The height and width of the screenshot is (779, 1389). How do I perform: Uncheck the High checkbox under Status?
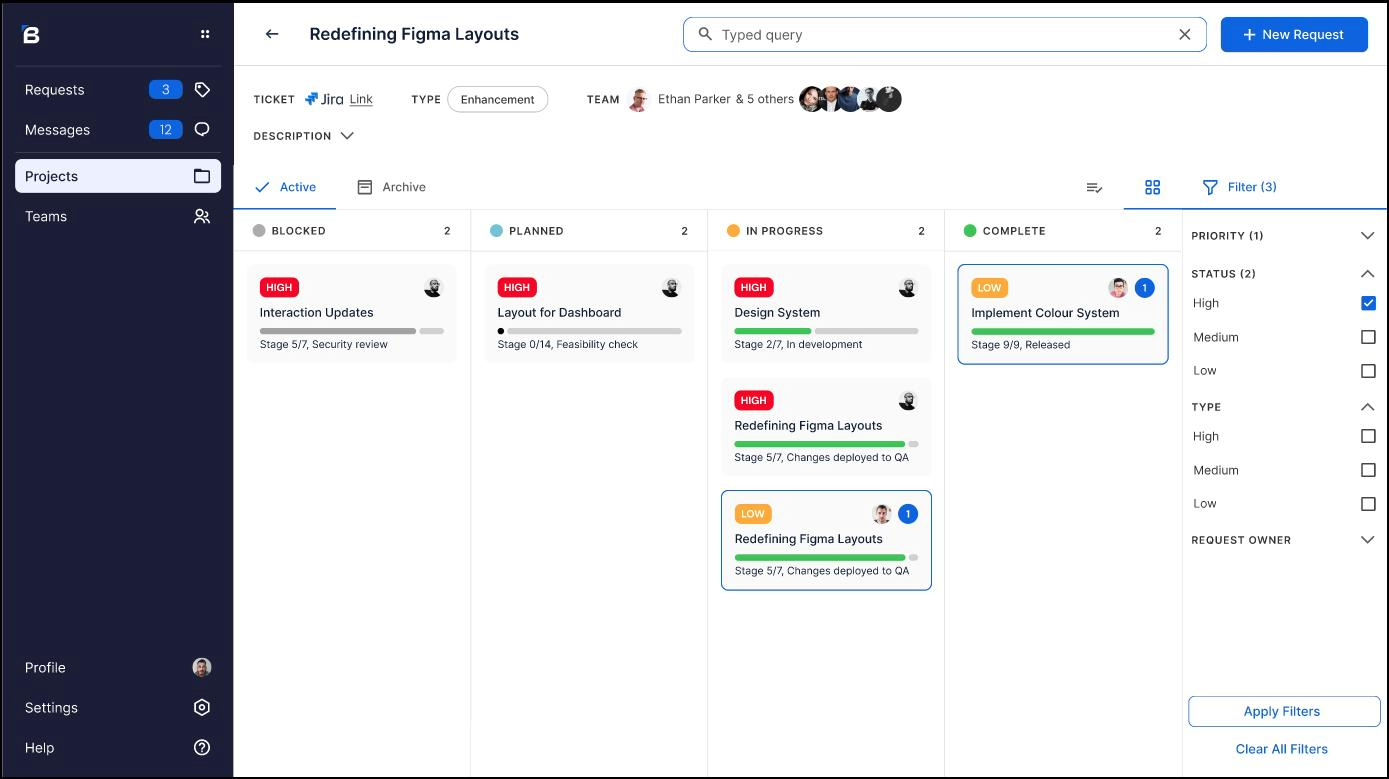pos(1368,303)
